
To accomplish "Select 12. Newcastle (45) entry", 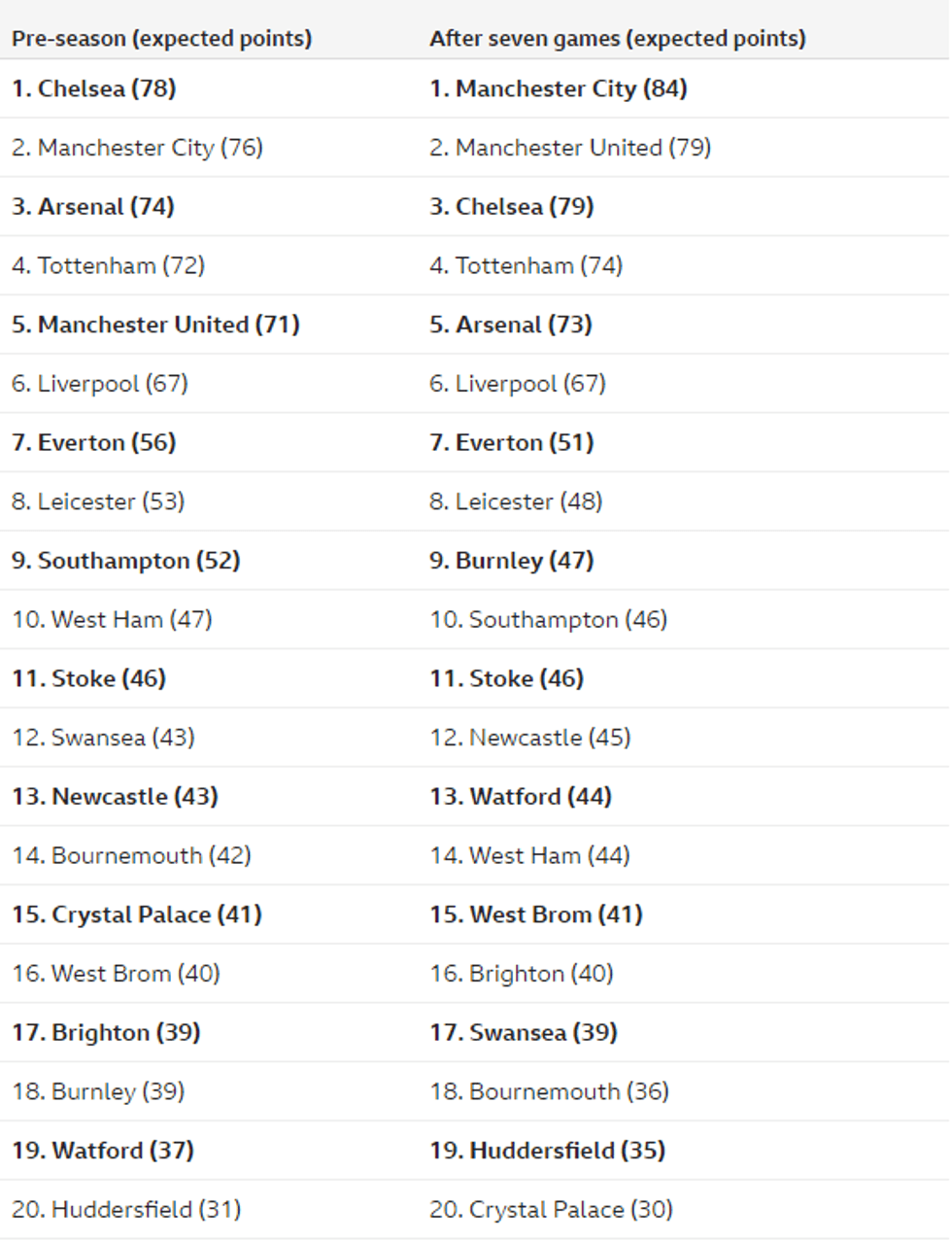I will pos(530,738).
